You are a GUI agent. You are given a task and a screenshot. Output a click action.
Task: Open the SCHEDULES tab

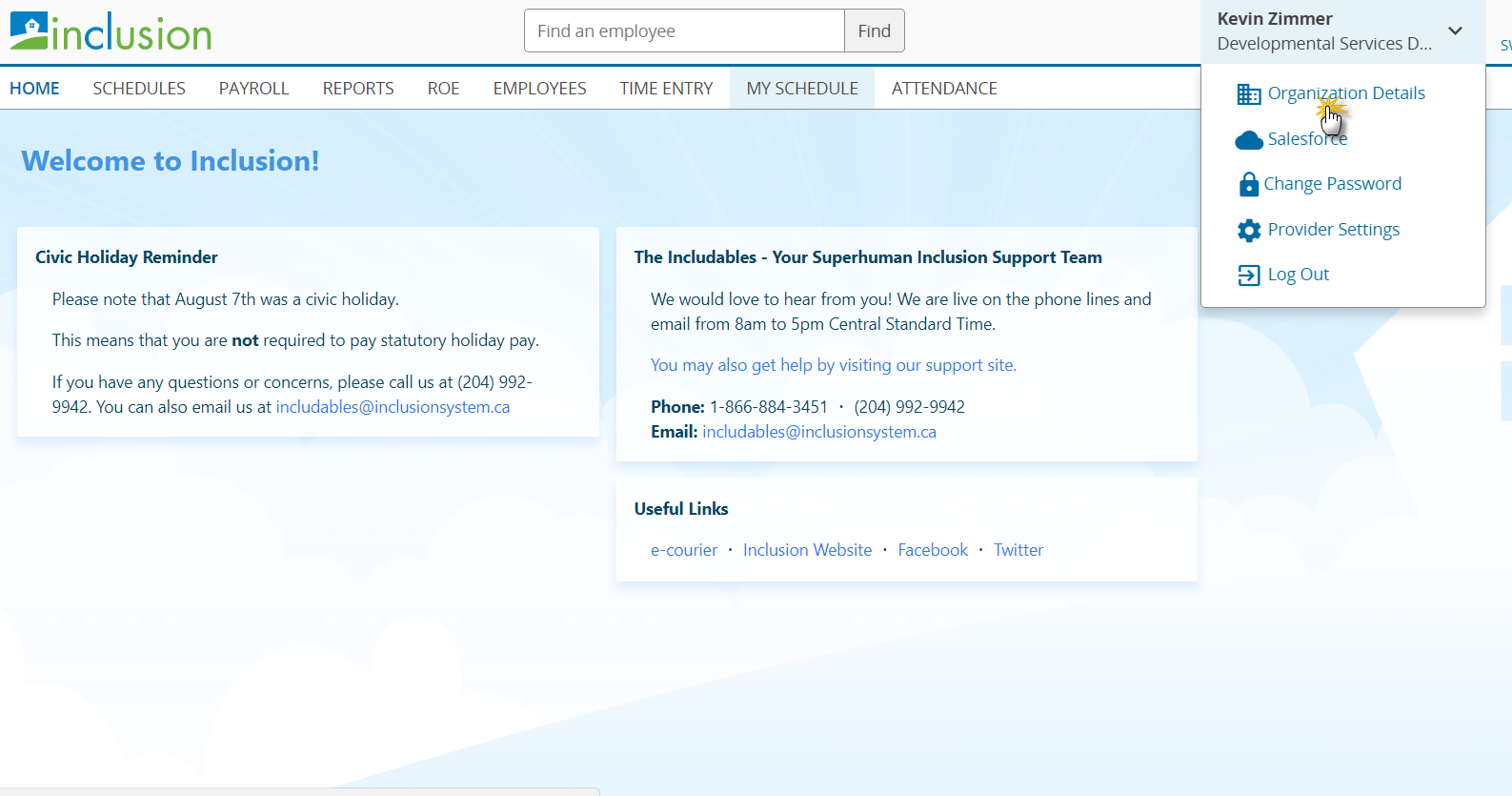139,89
